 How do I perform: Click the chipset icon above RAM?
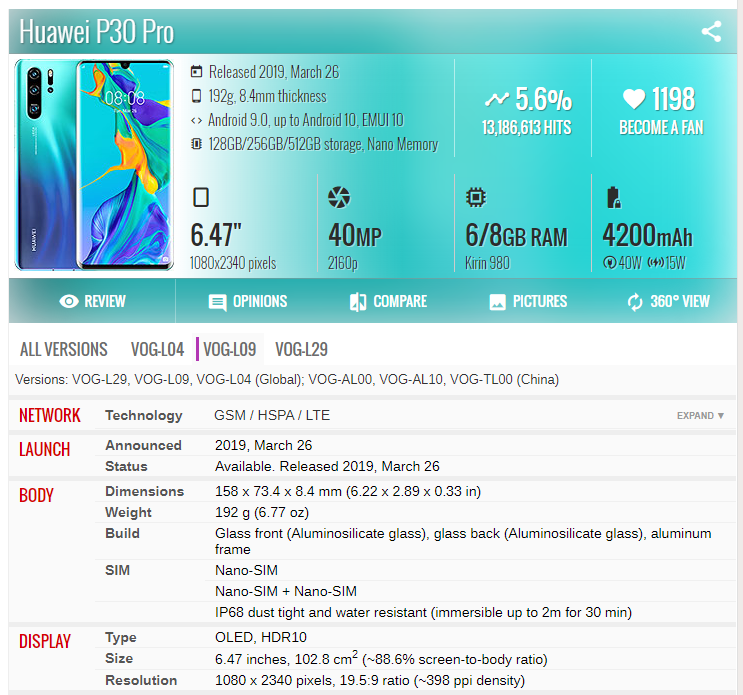[x=477, y=197]
